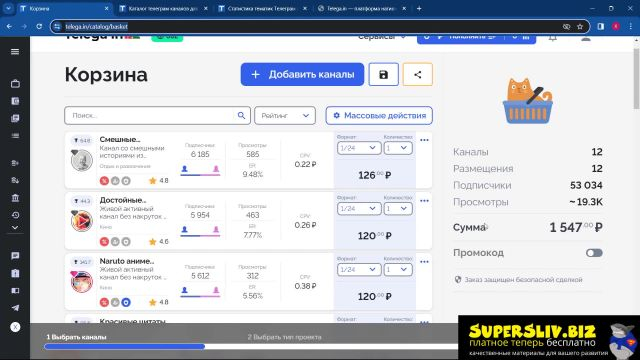Click the Достойные channel avatar
The image size is (640, 360).
[82, 221]
